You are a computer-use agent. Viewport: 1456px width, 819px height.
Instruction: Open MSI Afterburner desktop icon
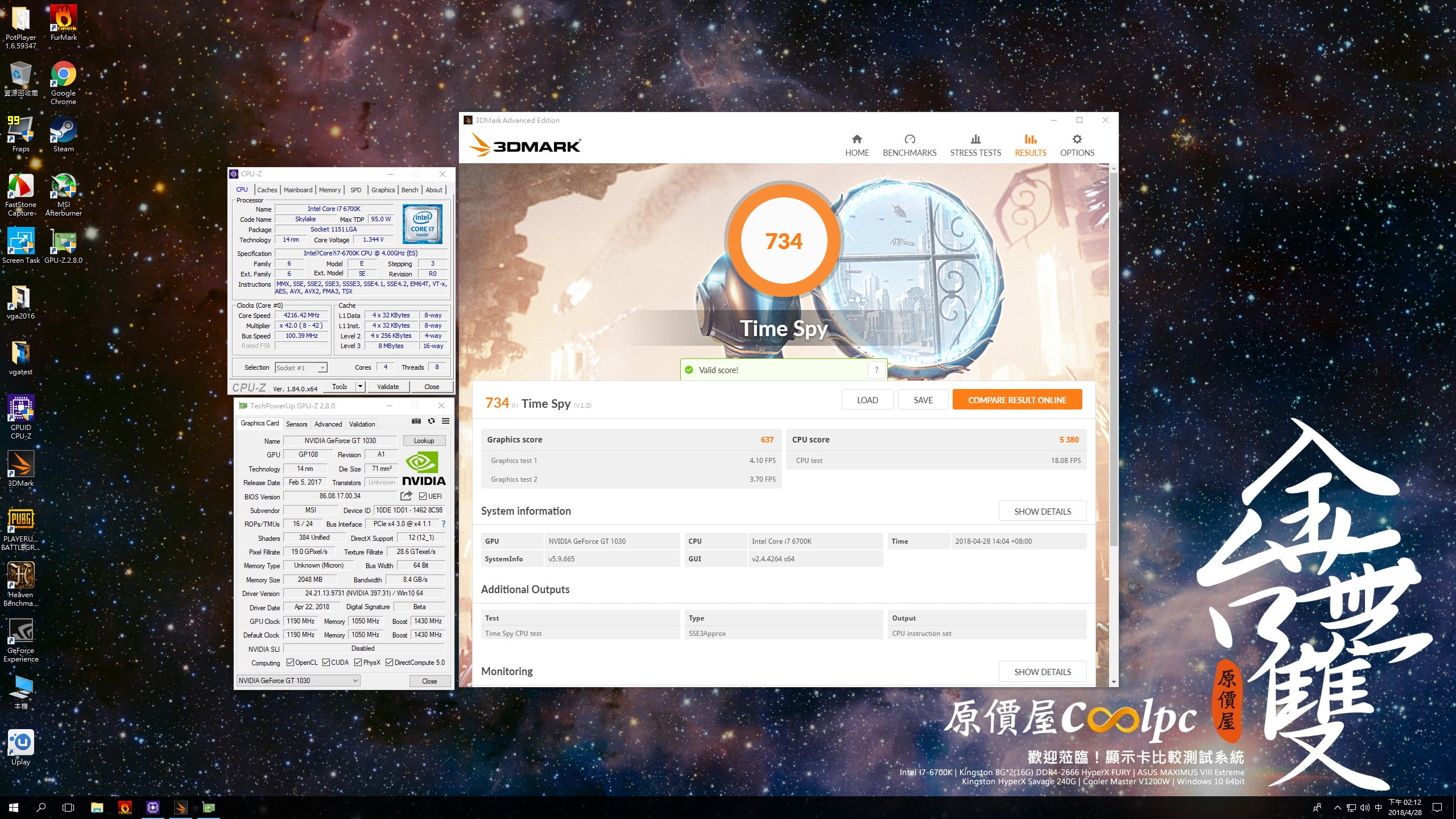pyautogui.click(x=63, y=195)
